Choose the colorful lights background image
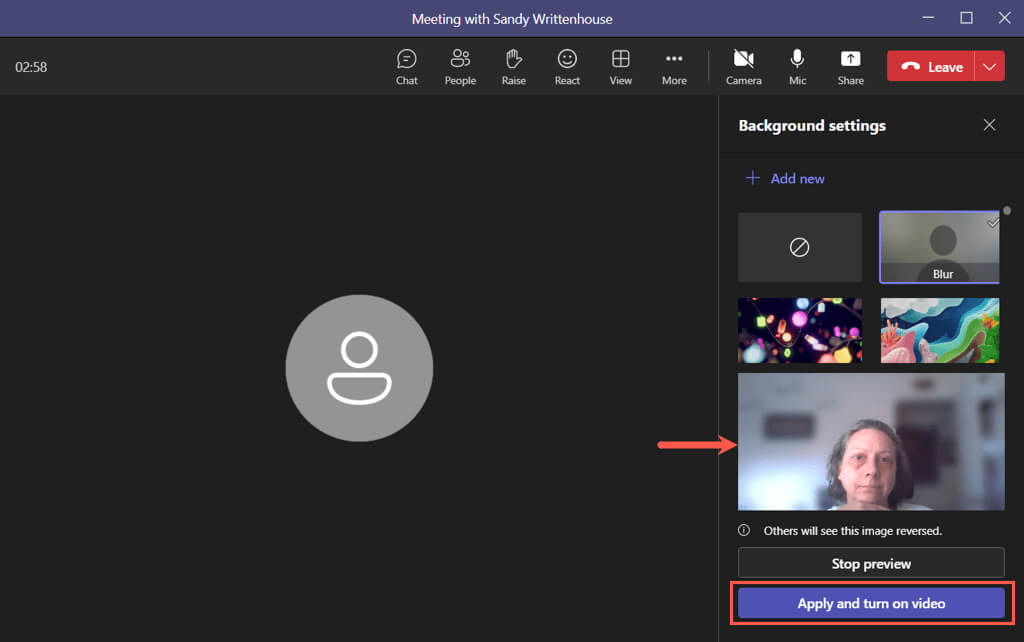This screenshot has width=1024, height=642. click(x=799, y=330)
